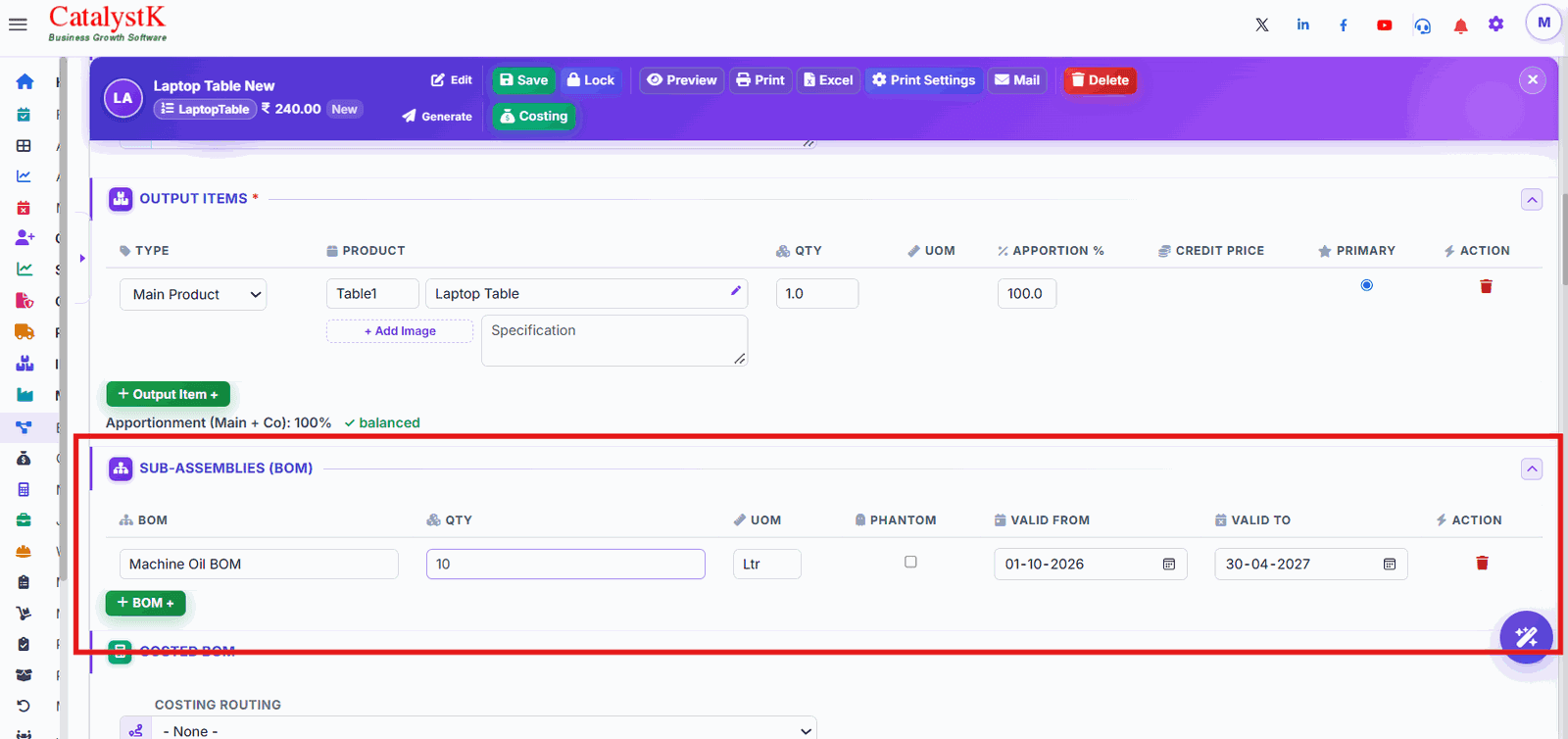Save the BOM record
Viewport: 1568px width, 739px height.
click(x=523, y=80)
